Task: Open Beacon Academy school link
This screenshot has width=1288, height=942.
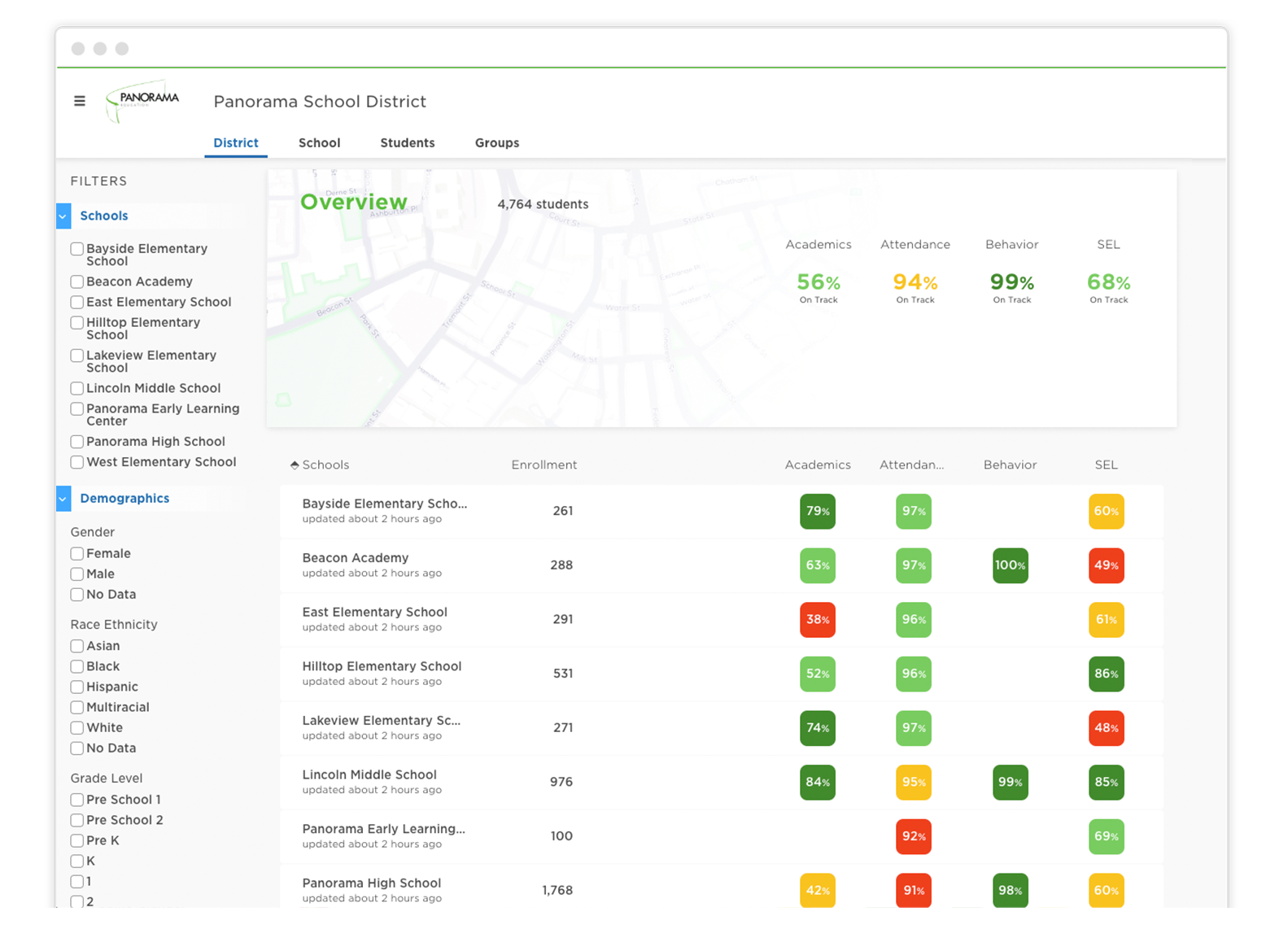Action: coord(356,558)
